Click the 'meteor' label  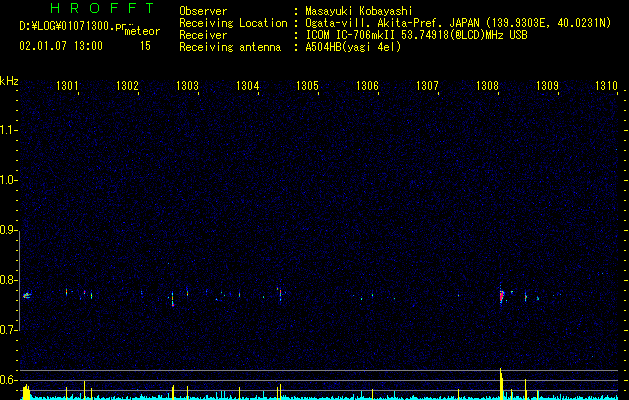(x=142, y=31)
